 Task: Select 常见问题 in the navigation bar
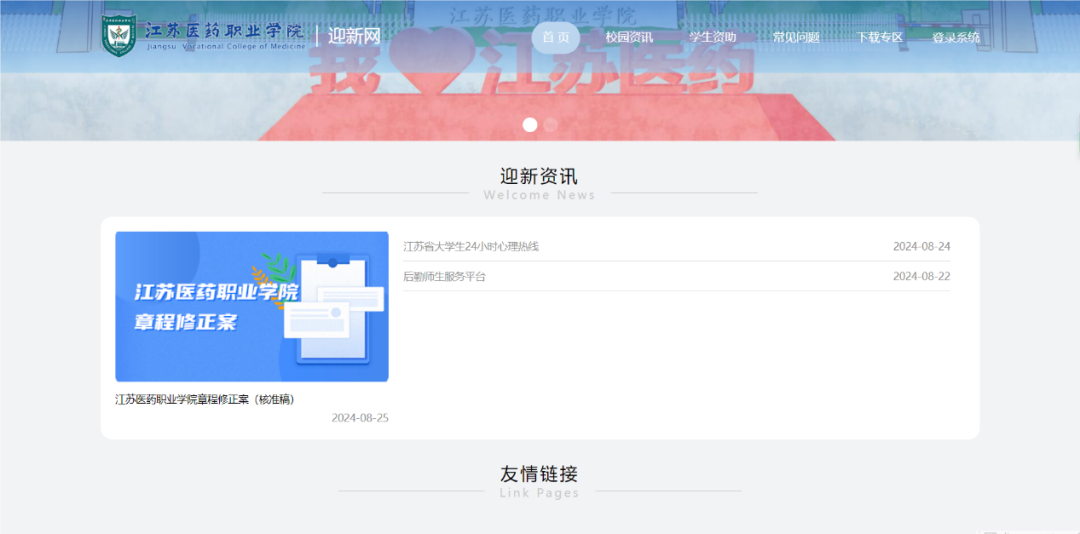point(796,38)
